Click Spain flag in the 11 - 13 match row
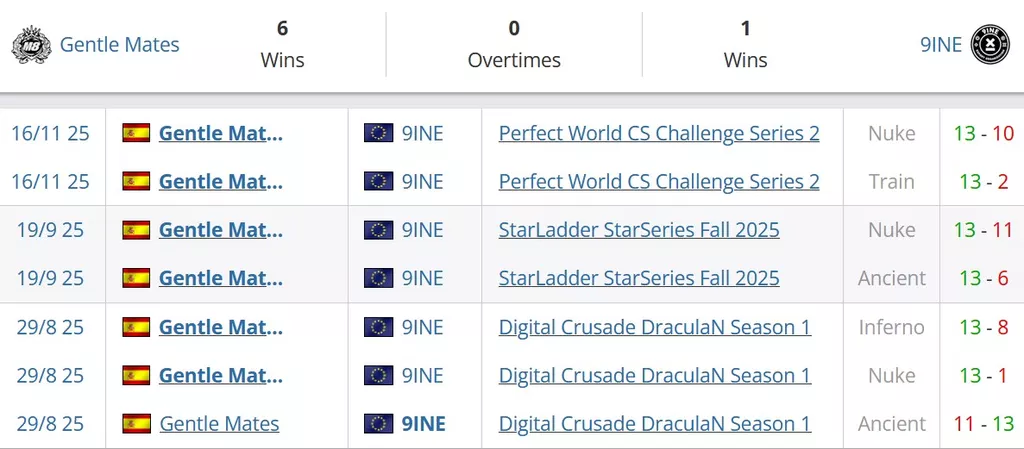The image size is (1024, 449). [x=136, y=424]
